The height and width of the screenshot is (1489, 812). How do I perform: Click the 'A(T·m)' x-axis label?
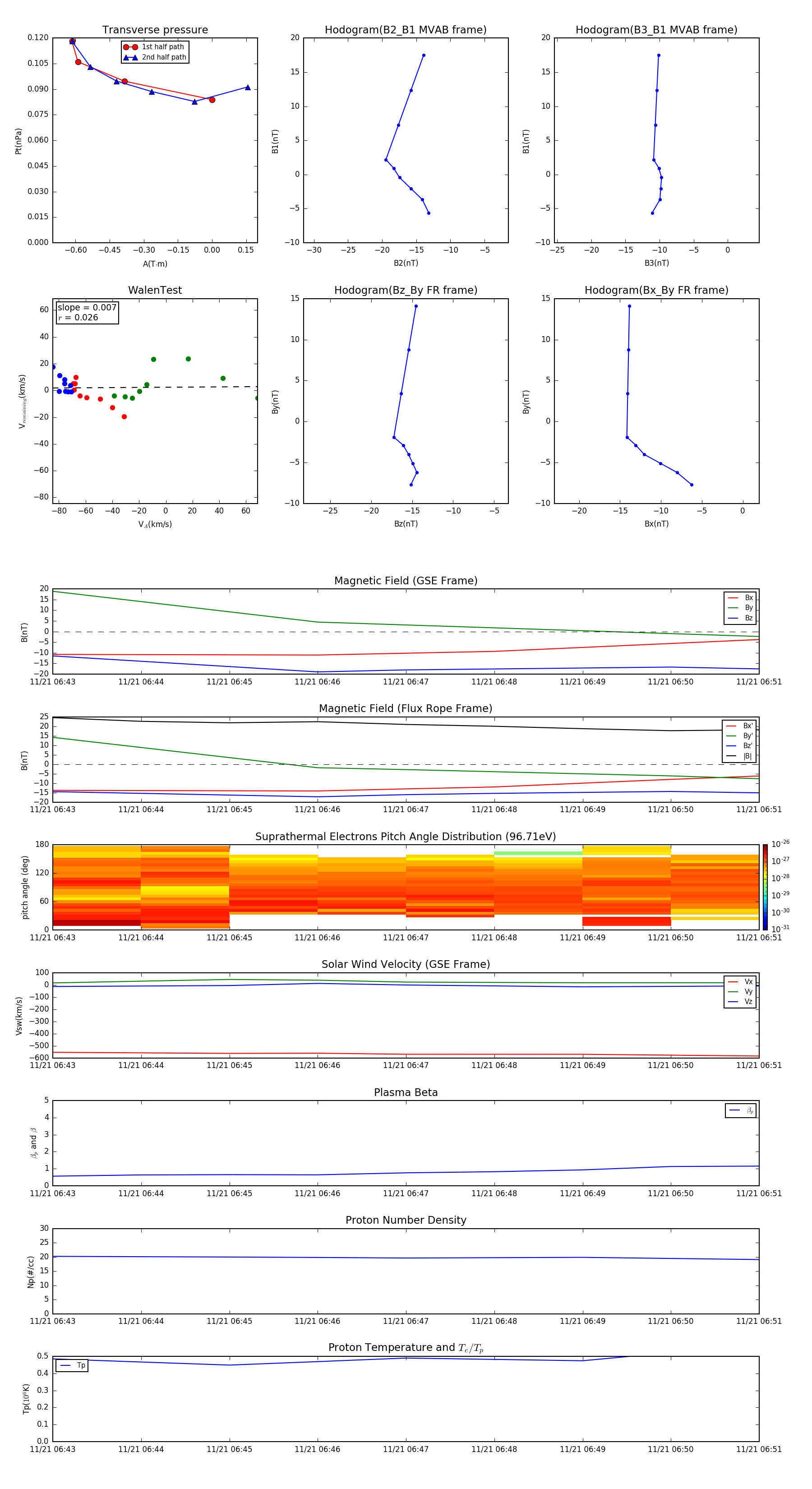click(155, 264)
